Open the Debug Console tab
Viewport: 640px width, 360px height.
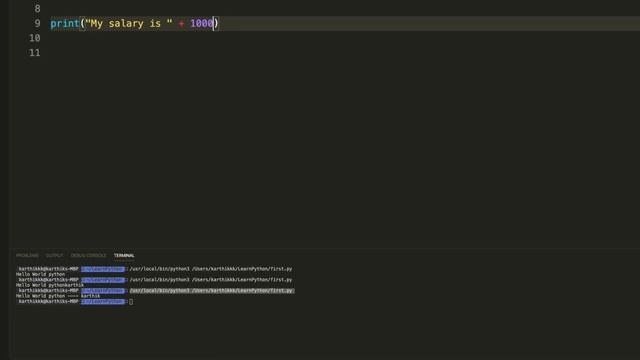pos(88,256)
